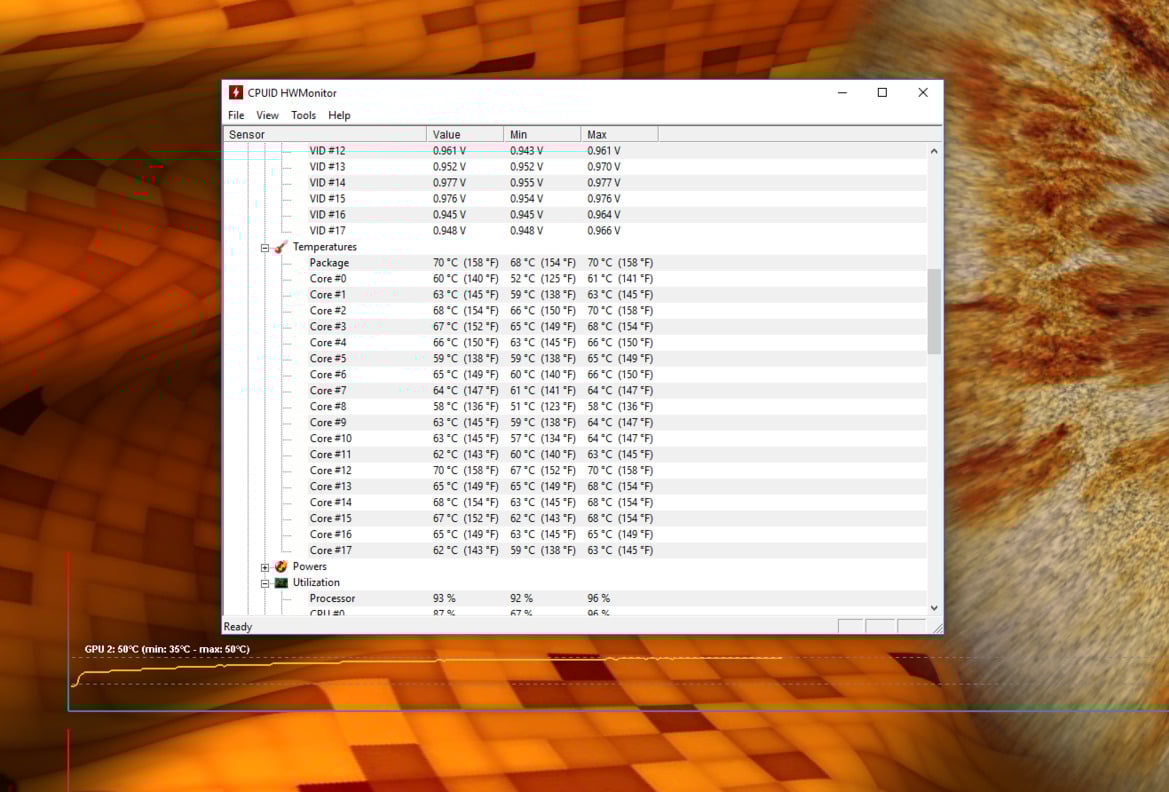Select the VID #17 row label
Viewport: 1169px width, 792px height.
click(x=327, y=231)
